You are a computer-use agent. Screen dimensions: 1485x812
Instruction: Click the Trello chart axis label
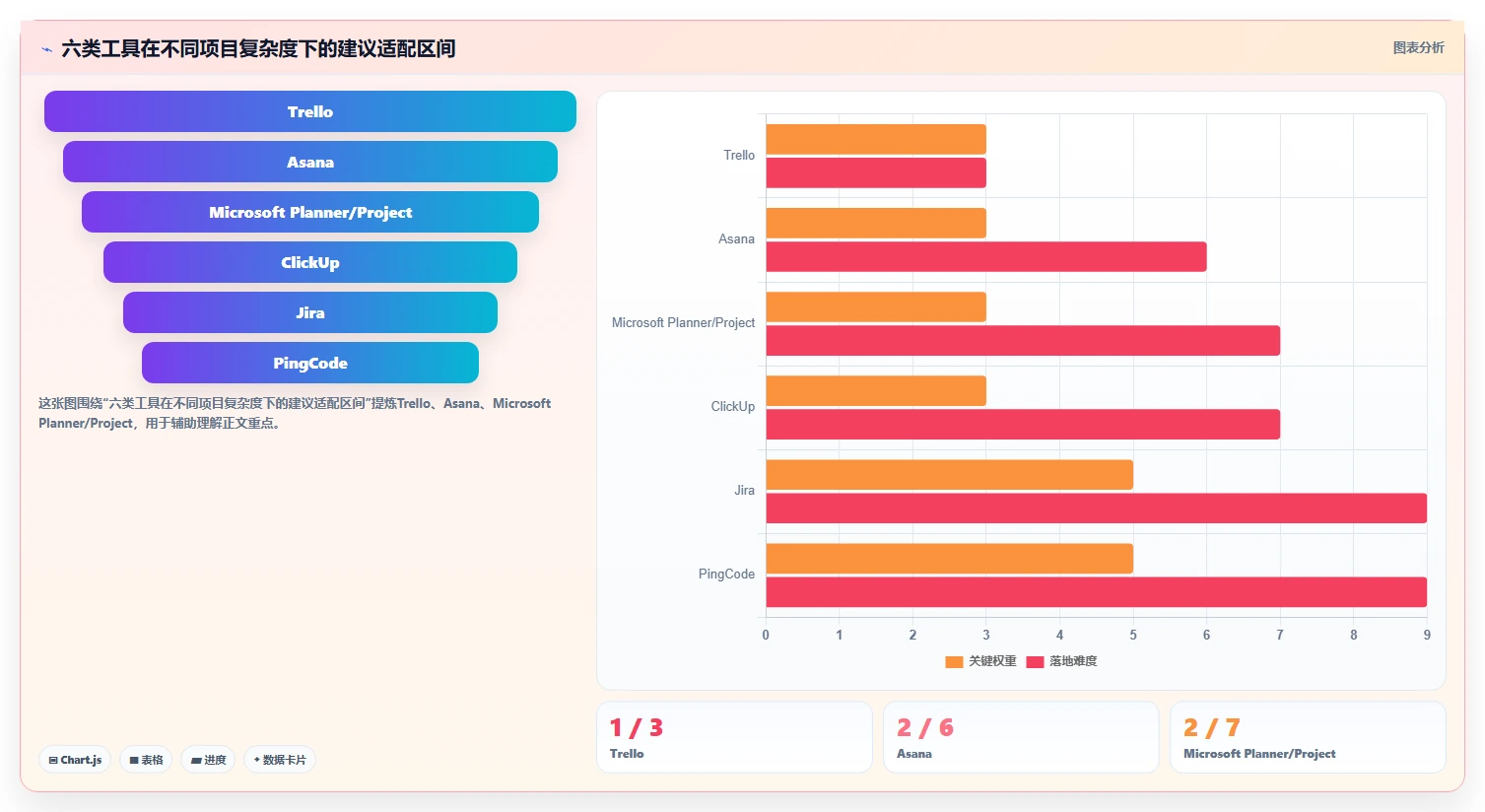click(x=739, y=156)
